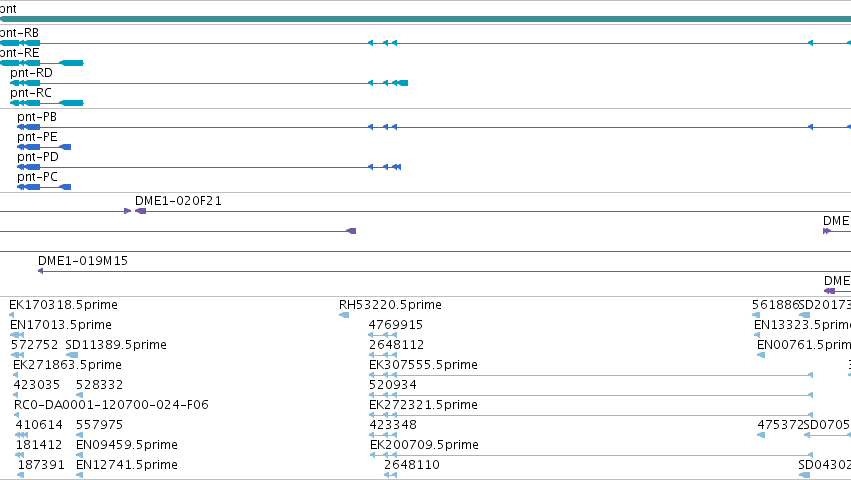Select the pnt-PC protein label
The height and width of the screenshot is (480, 851).
(37, 176)
